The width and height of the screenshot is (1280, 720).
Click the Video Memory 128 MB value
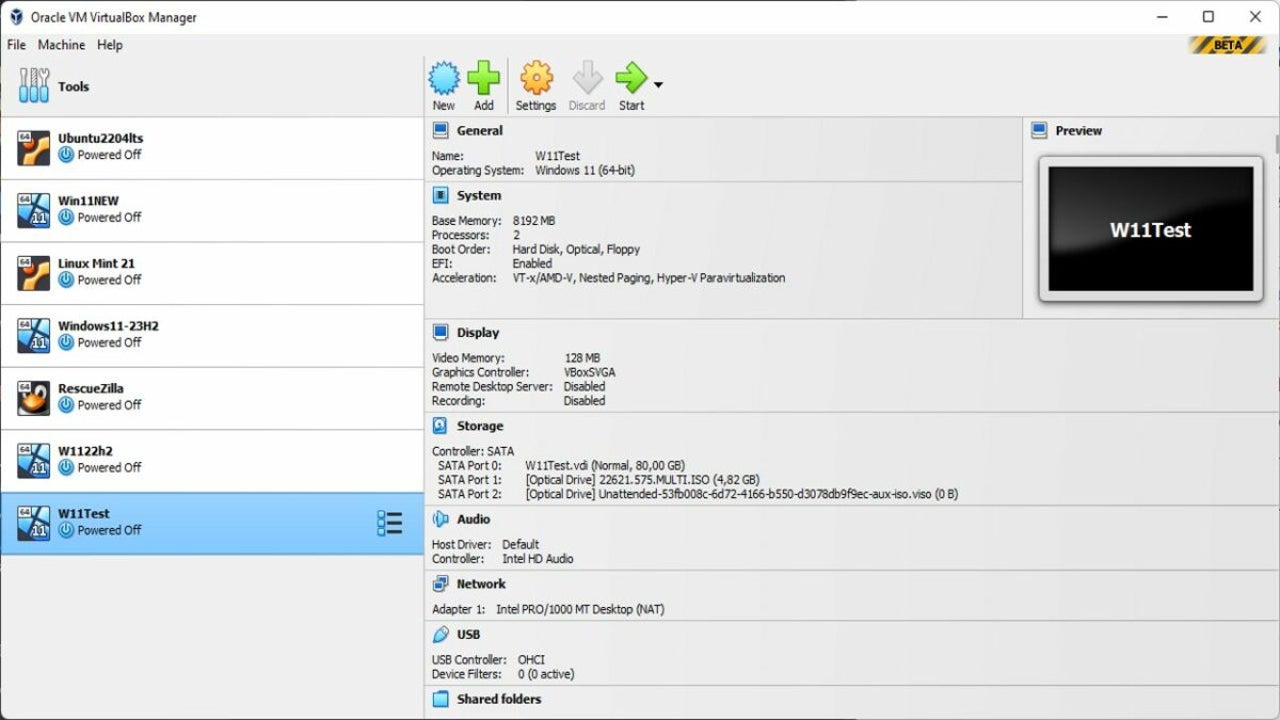(x=582, y=357)
